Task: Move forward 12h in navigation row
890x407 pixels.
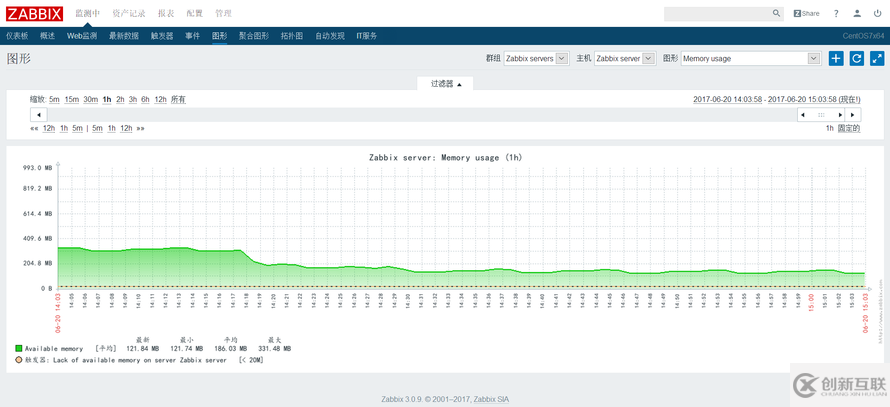Action: pos(126,128)
